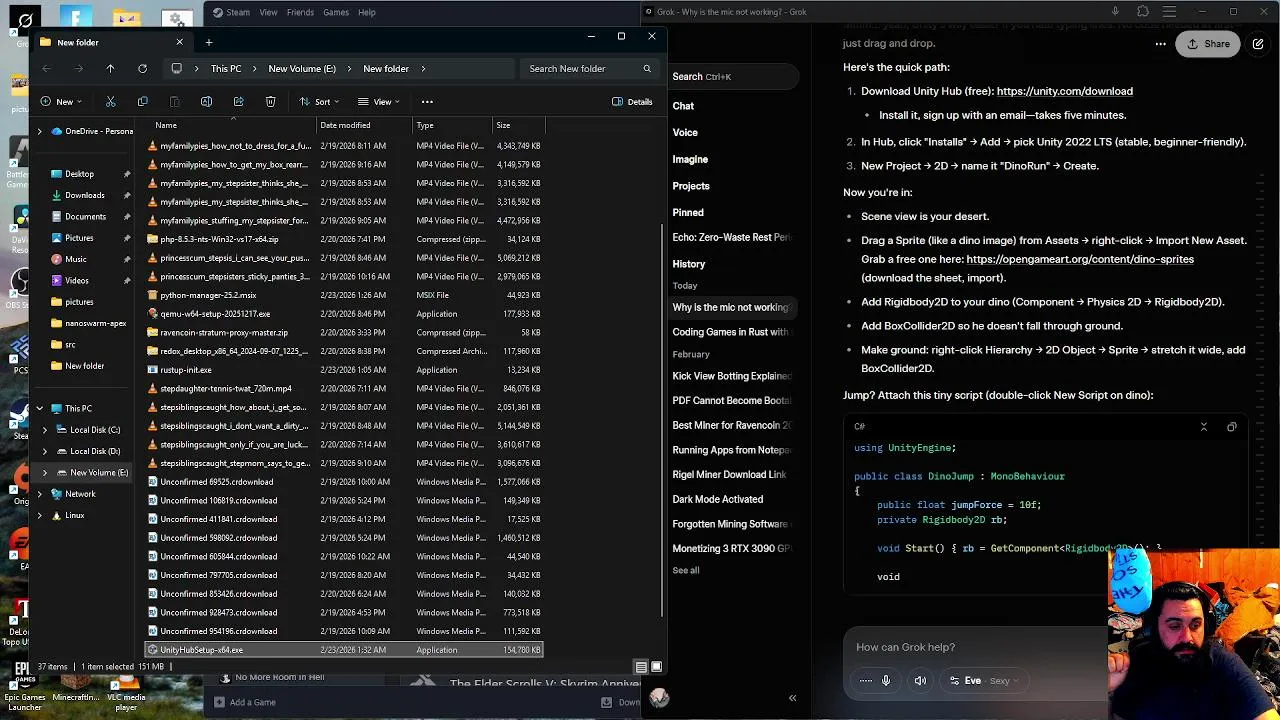
Task: Open Steam's Help menu
Action: pyautogui.click(x=367, y=12)
